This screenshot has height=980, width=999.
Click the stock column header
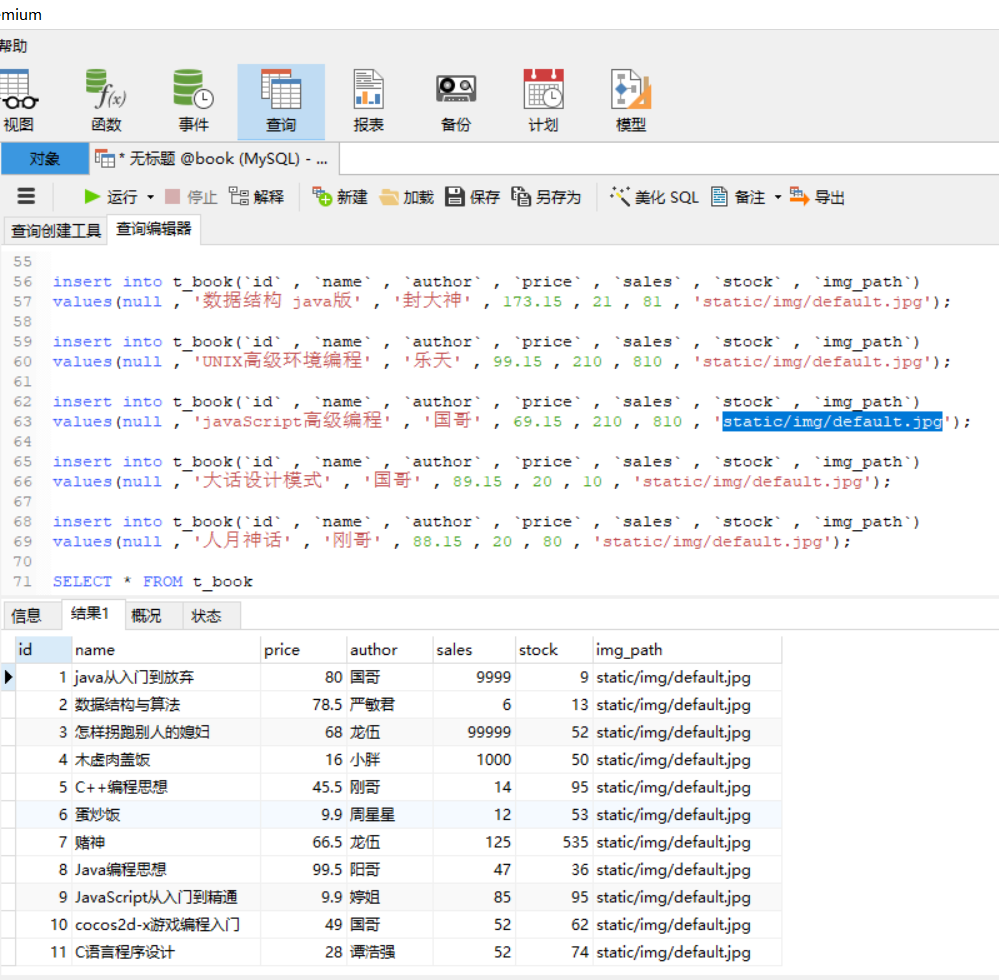pos(553,650)
